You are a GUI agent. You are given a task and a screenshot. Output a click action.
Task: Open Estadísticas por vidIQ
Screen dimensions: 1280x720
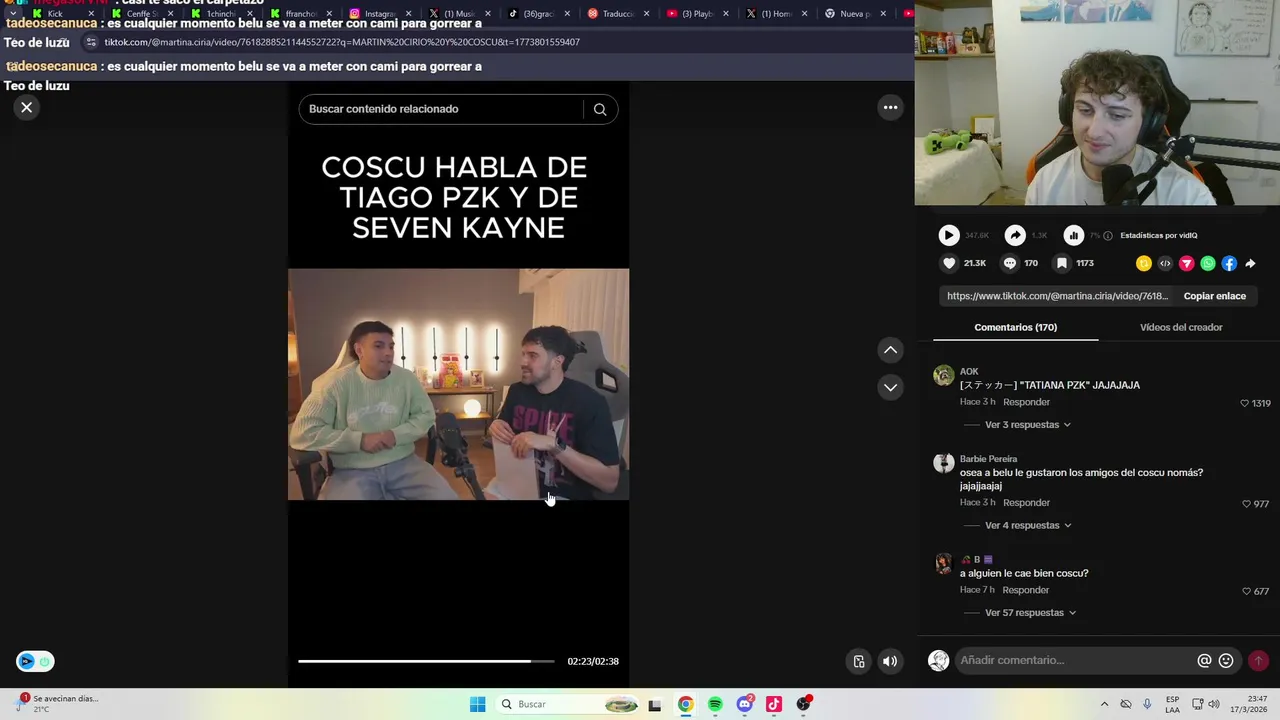pyautogui.click(x=1158, y=236)
